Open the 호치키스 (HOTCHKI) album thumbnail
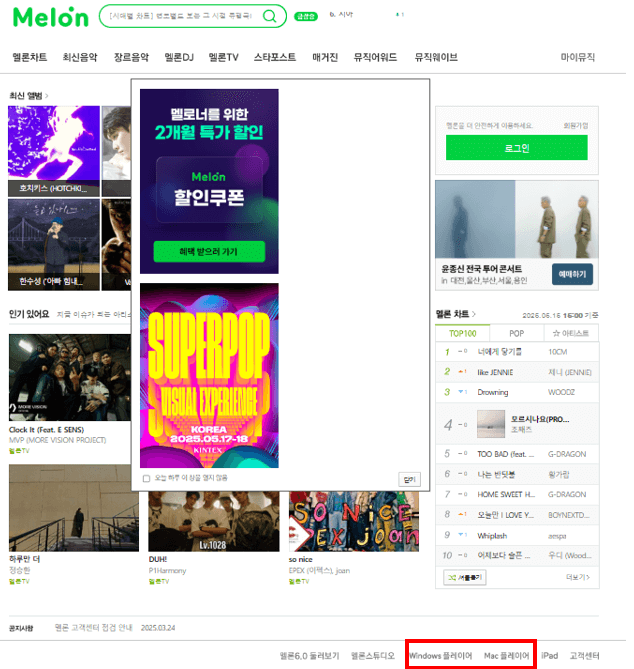The width and height of the screenshot is (634, 669). point(54,151)
